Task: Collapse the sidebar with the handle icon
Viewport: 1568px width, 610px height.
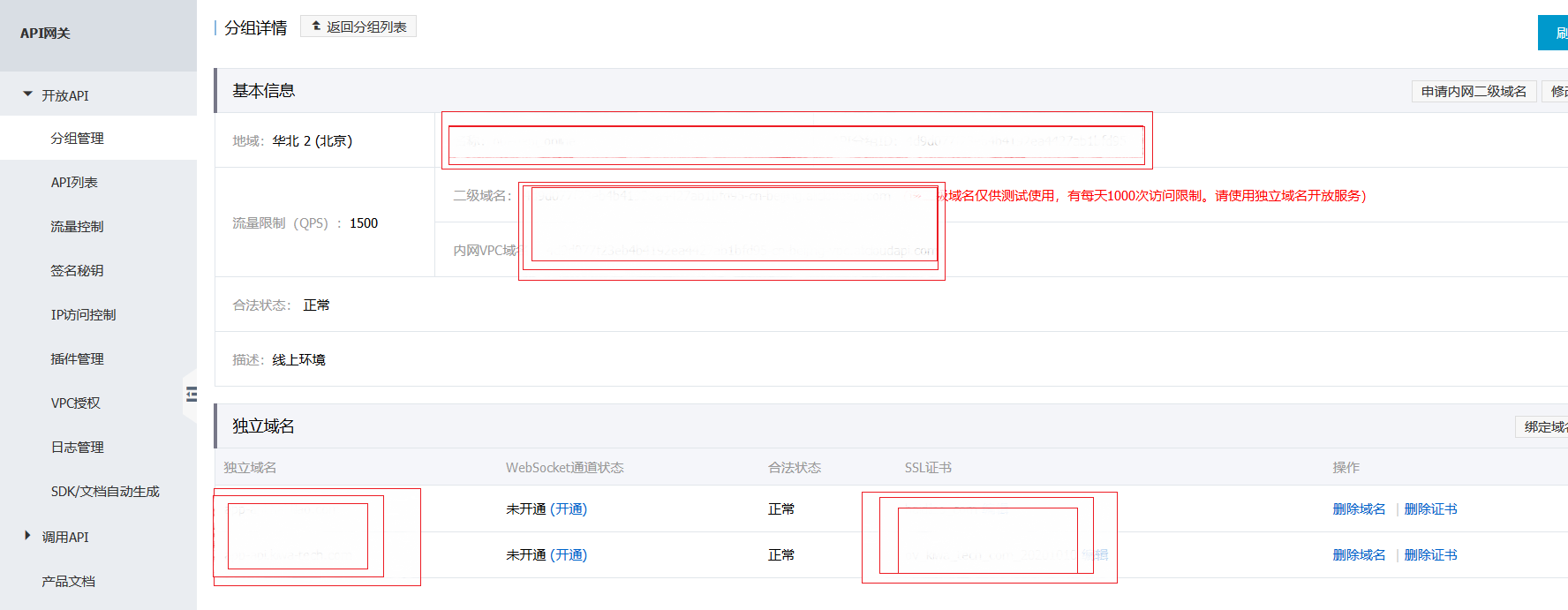Action: pyautogui.click(x=191, y=395)
